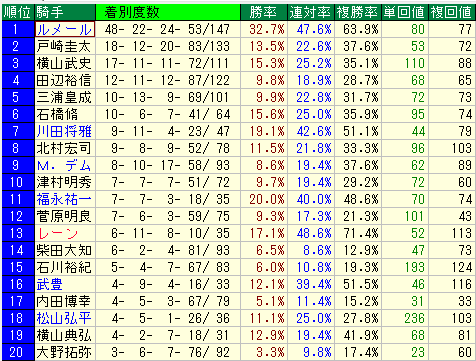Click the 勝率 column header
The image size is (476, 361).
coord(263,13)
